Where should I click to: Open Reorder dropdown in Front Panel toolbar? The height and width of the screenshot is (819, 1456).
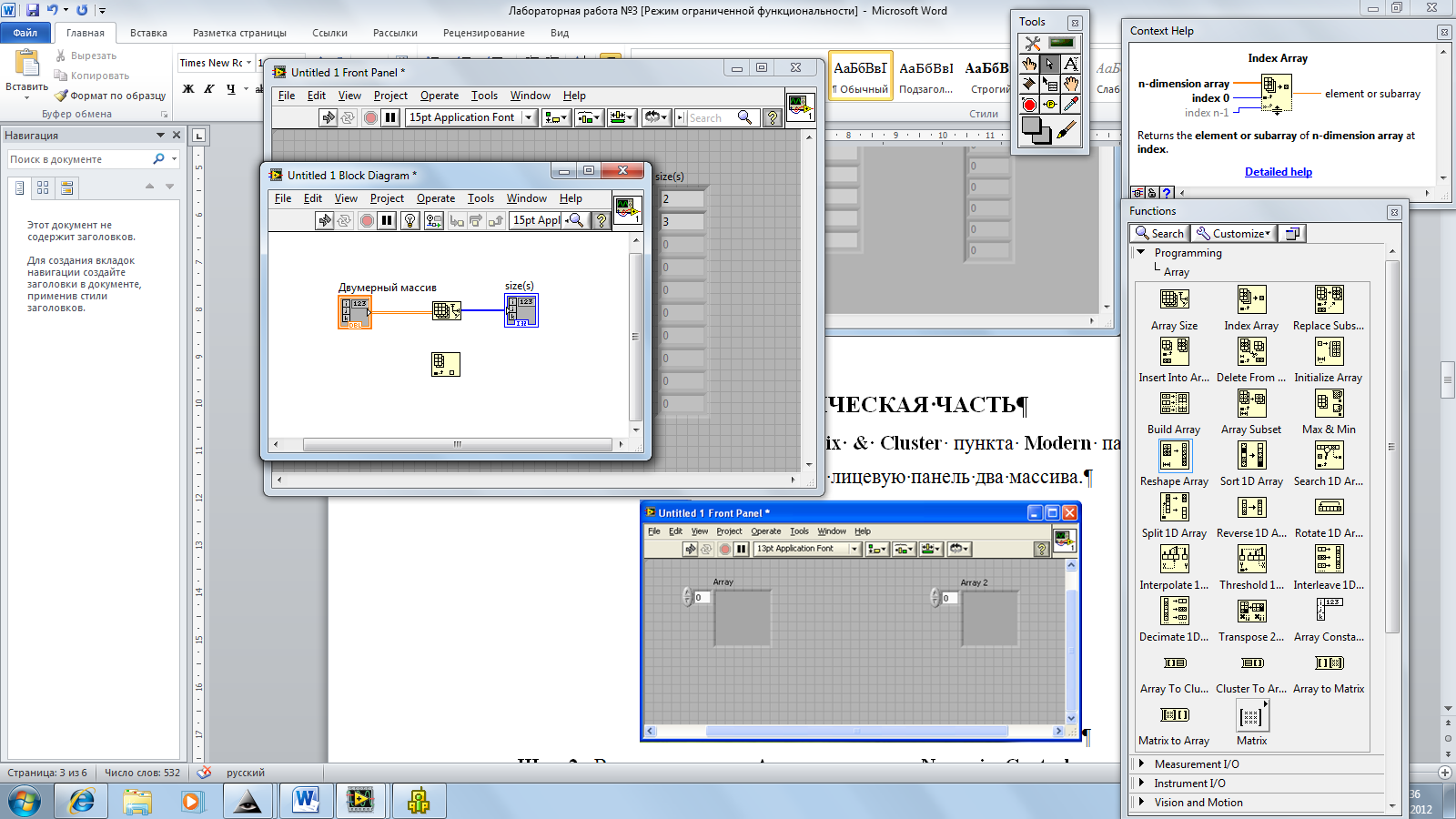(x=655, y=117)
